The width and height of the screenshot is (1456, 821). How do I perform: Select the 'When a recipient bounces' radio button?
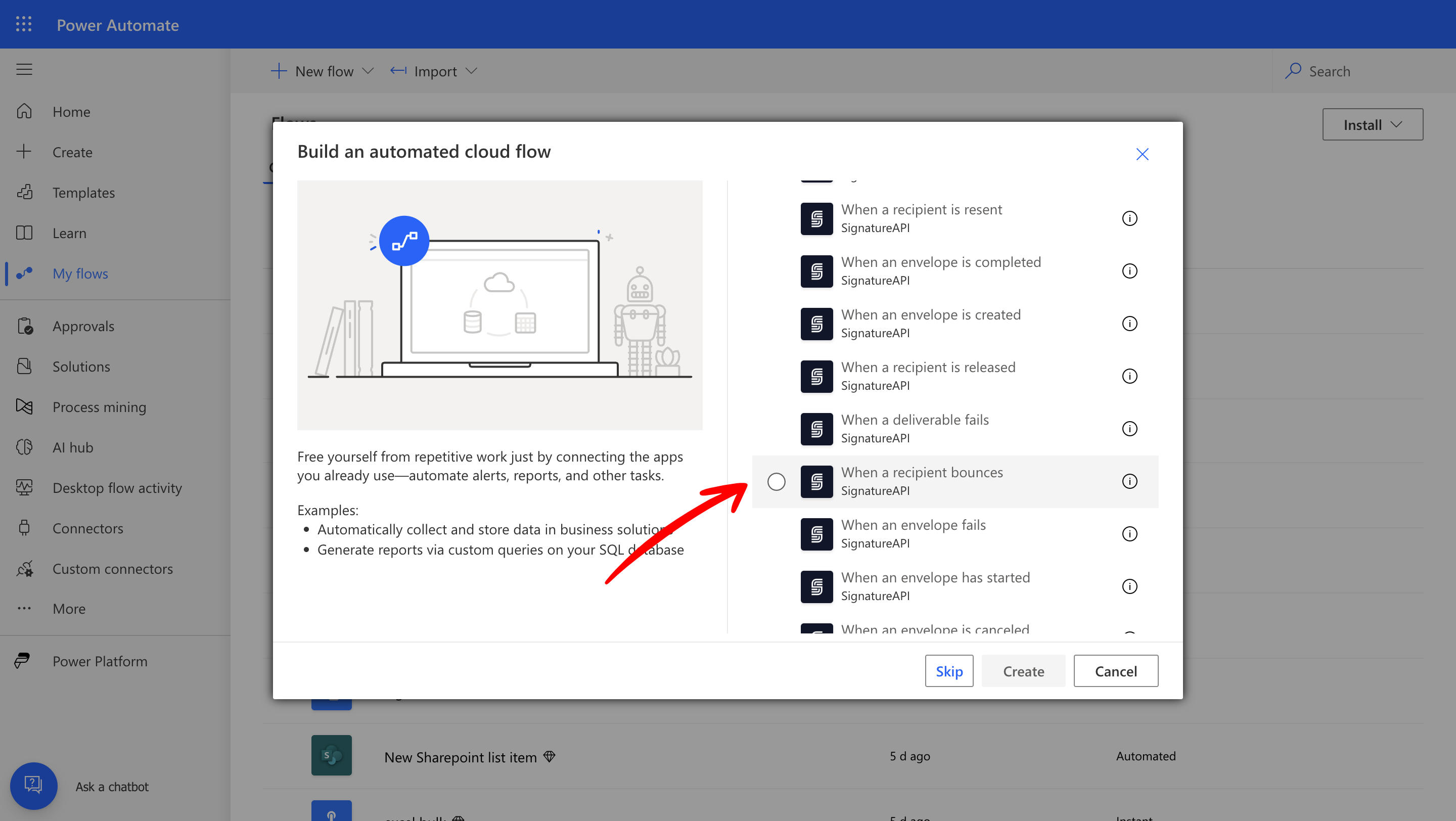(x=776, y=481)
